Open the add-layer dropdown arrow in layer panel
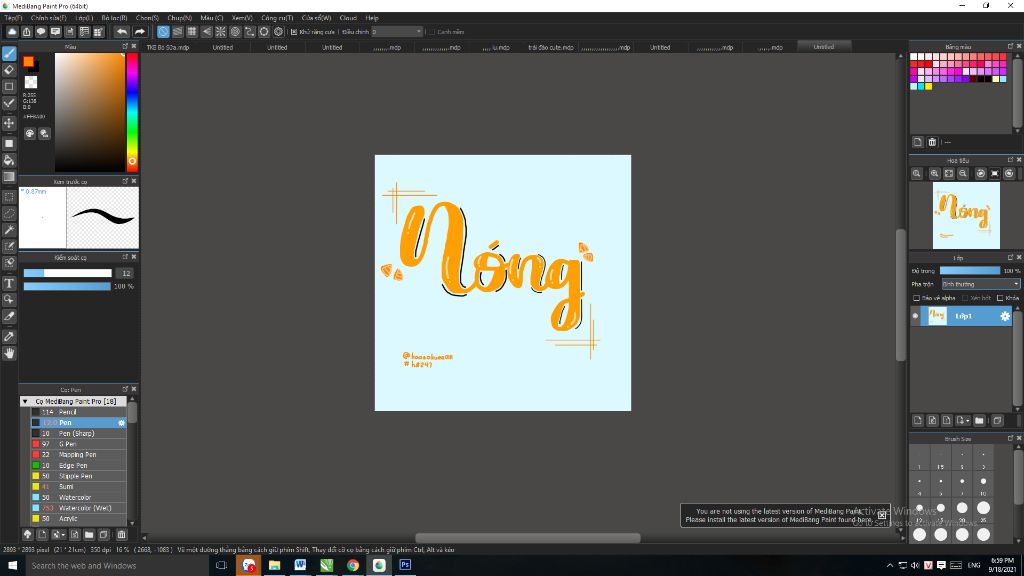Viewport: 1024px width, 576px height. coord(968,421)
